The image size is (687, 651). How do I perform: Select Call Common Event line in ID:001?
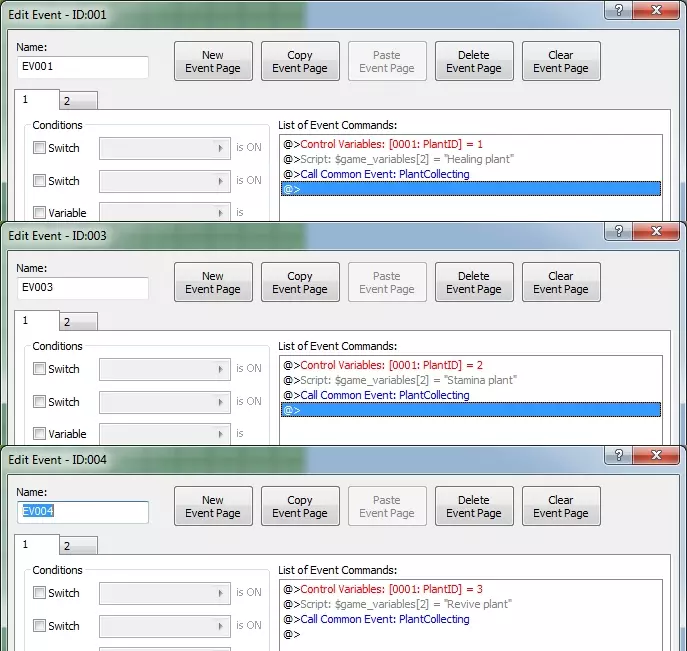tap(471, 174)
